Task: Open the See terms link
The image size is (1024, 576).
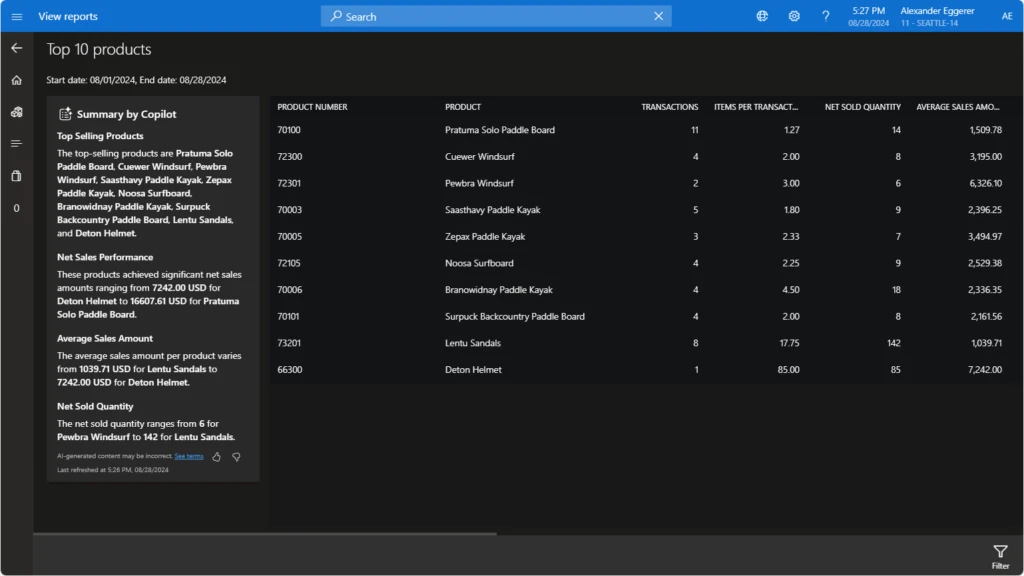Action: 188,456
